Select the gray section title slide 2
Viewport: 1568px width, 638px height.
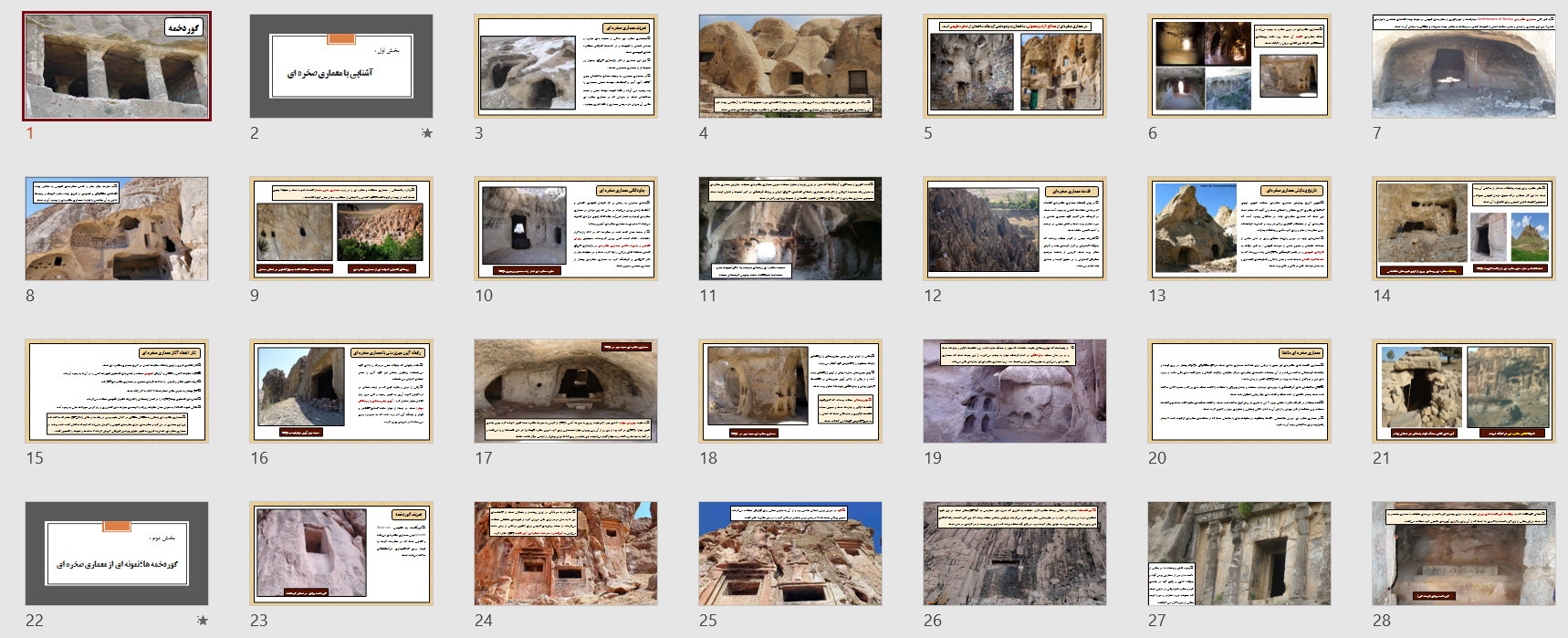(341, 66)
